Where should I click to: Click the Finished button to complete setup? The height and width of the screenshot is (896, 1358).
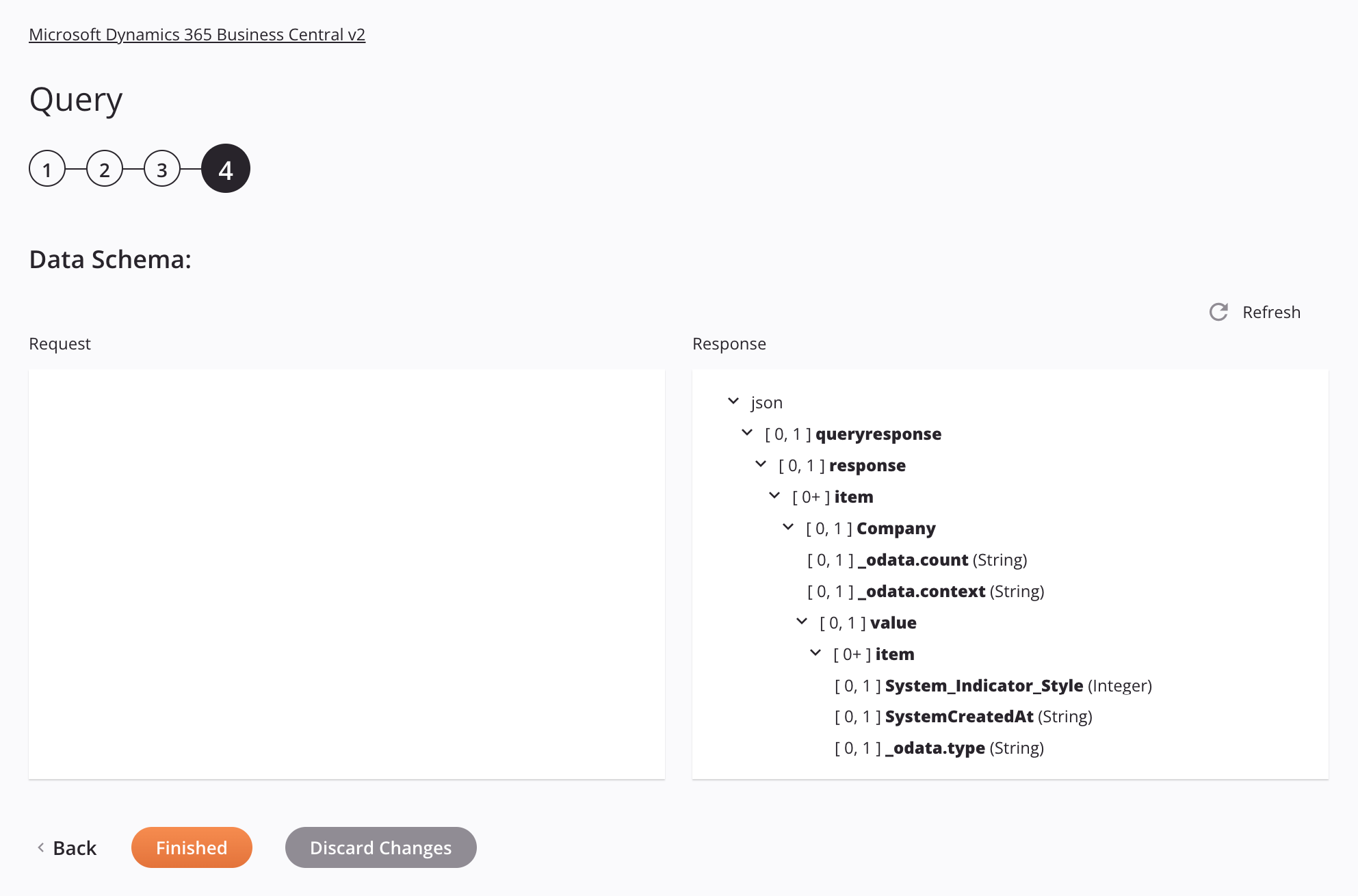click(x=191, y=847)
